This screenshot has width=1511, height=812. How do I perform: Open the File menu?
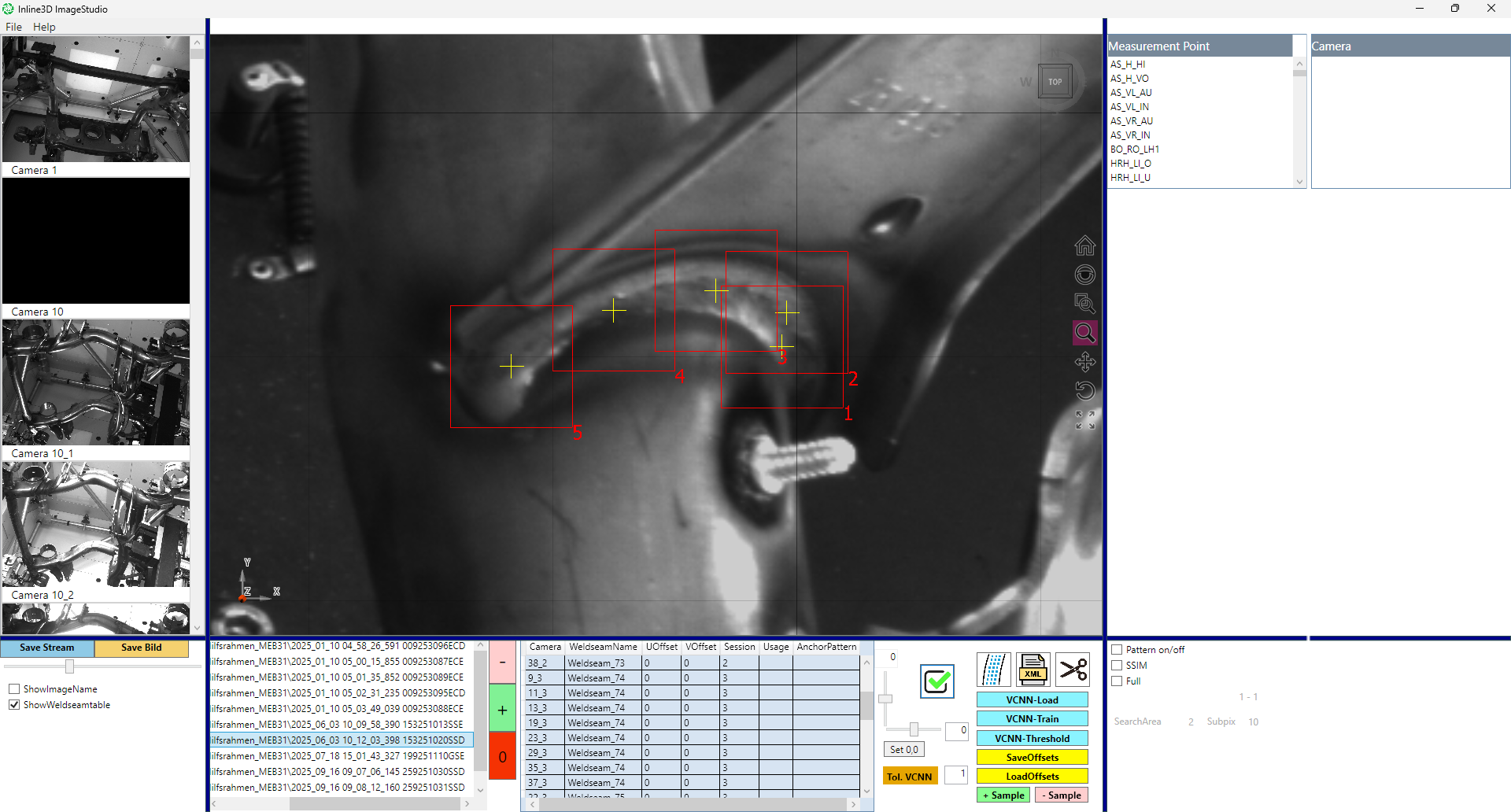(14, 27)
